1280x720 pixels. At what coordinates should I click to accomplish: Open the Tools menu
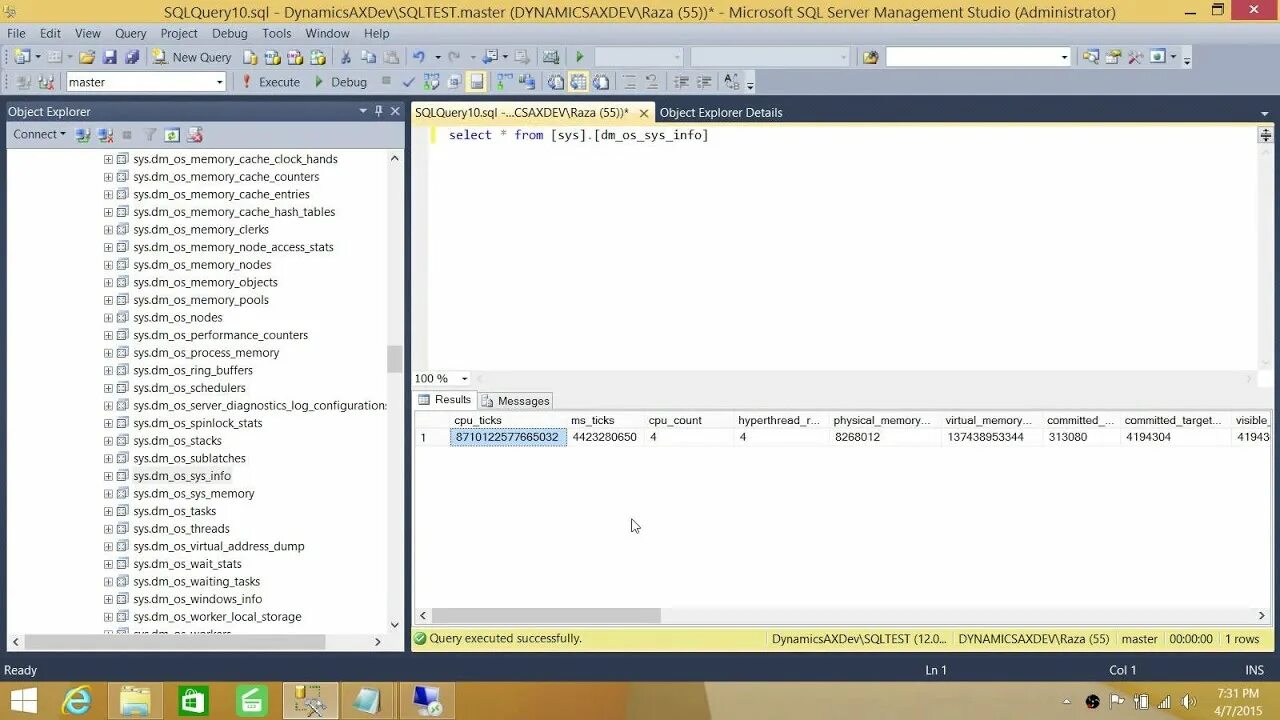[x=276, y=33]
